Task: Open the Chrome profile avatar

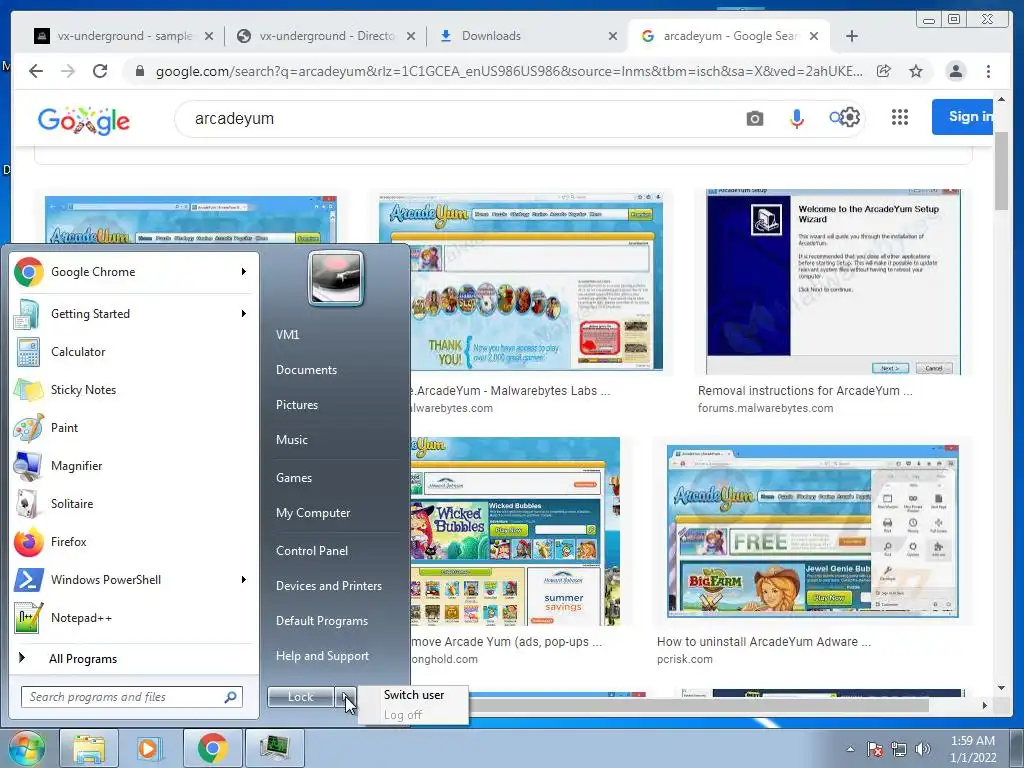Action: (955, 71)
